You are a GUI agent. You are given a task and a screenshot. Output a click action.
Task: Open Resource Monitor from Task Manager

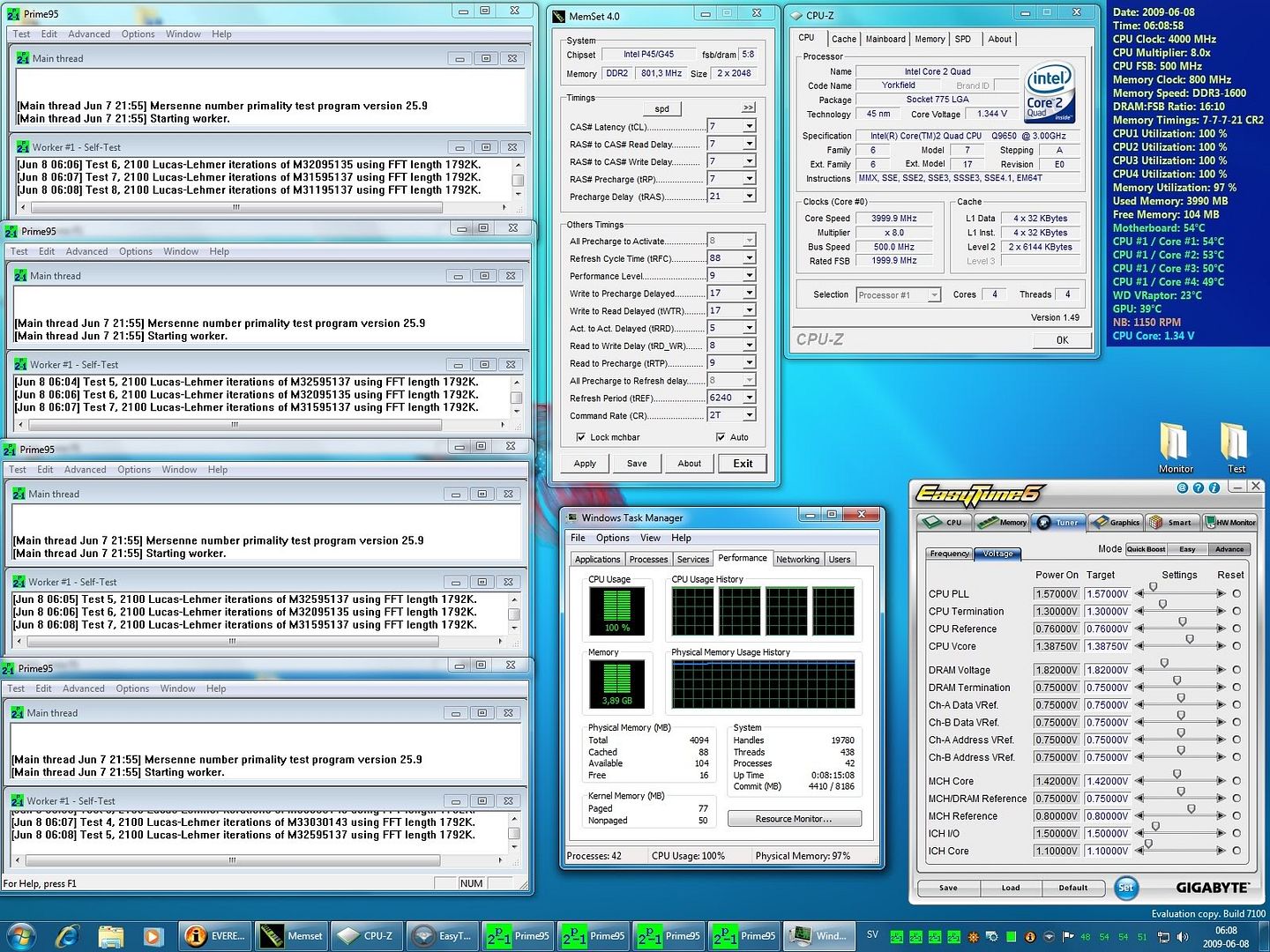point(794,819)
